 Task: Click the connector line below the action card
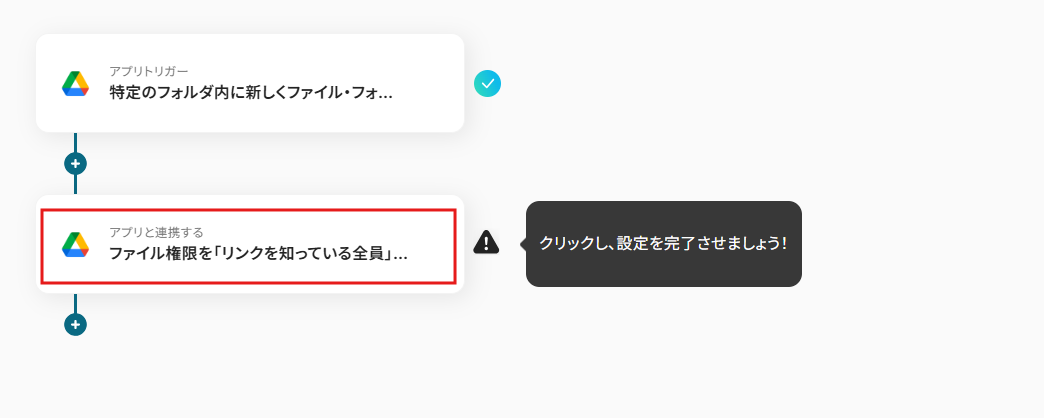75,303
